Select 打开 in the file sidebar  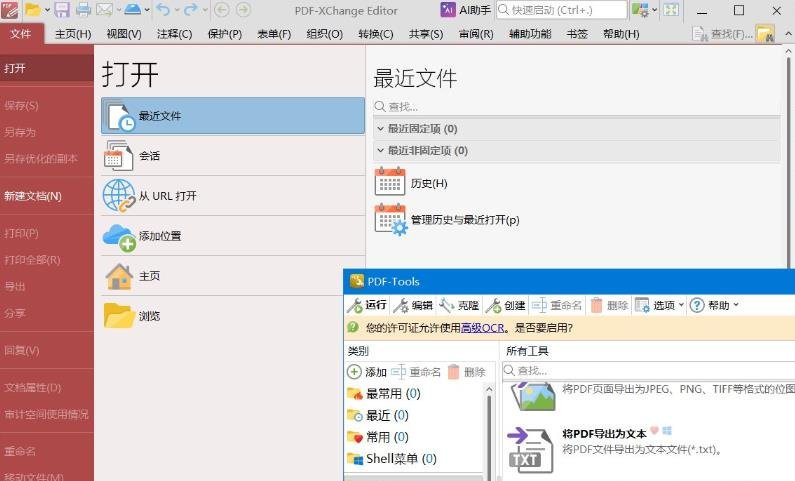click(47, 68)
